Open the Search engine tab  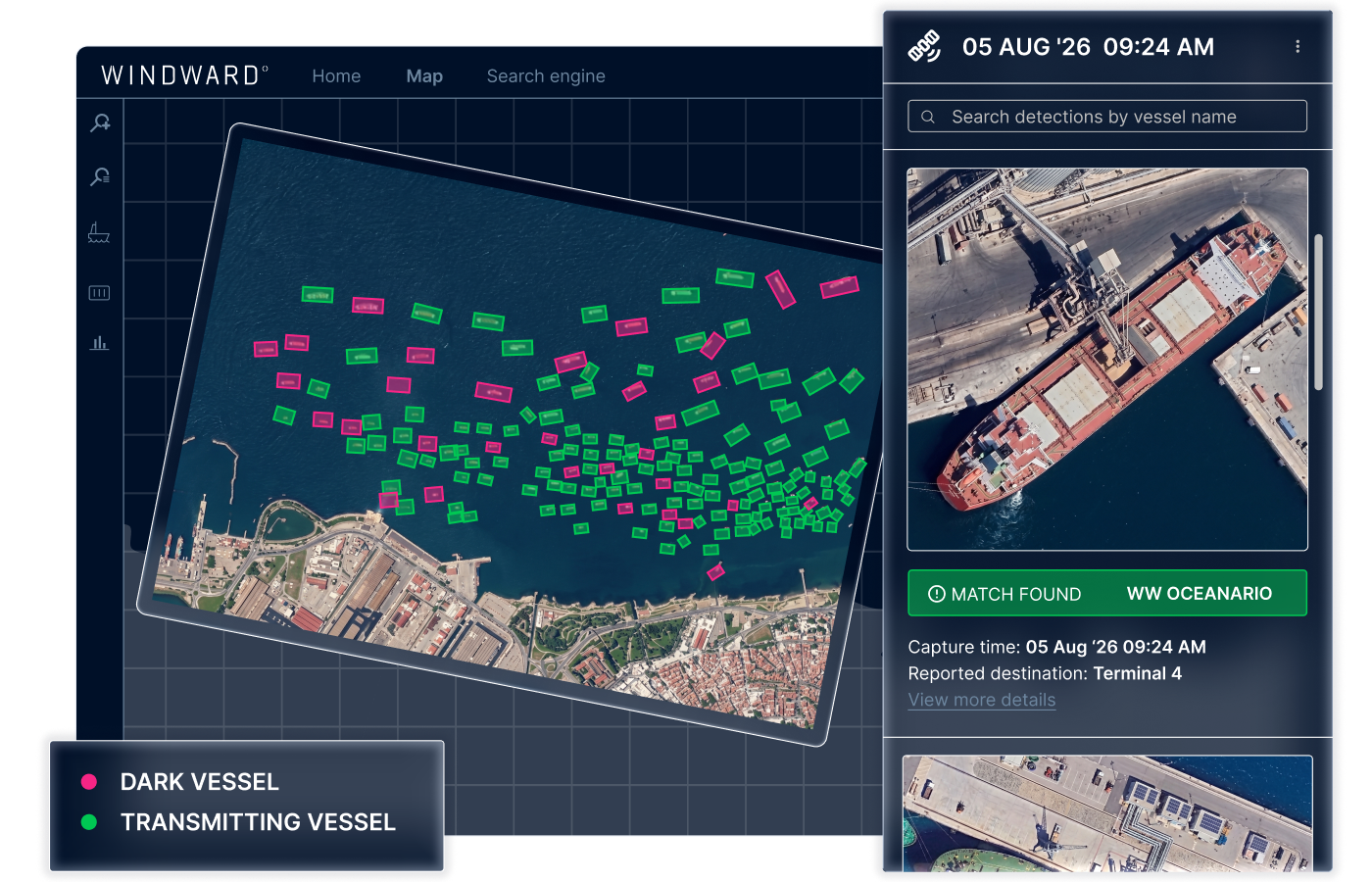click(546, 76)
